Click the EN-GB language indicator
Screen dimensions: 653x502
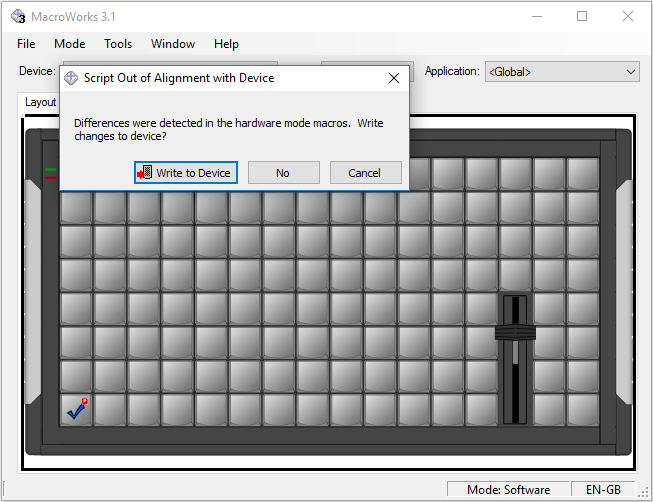(603, 489)
